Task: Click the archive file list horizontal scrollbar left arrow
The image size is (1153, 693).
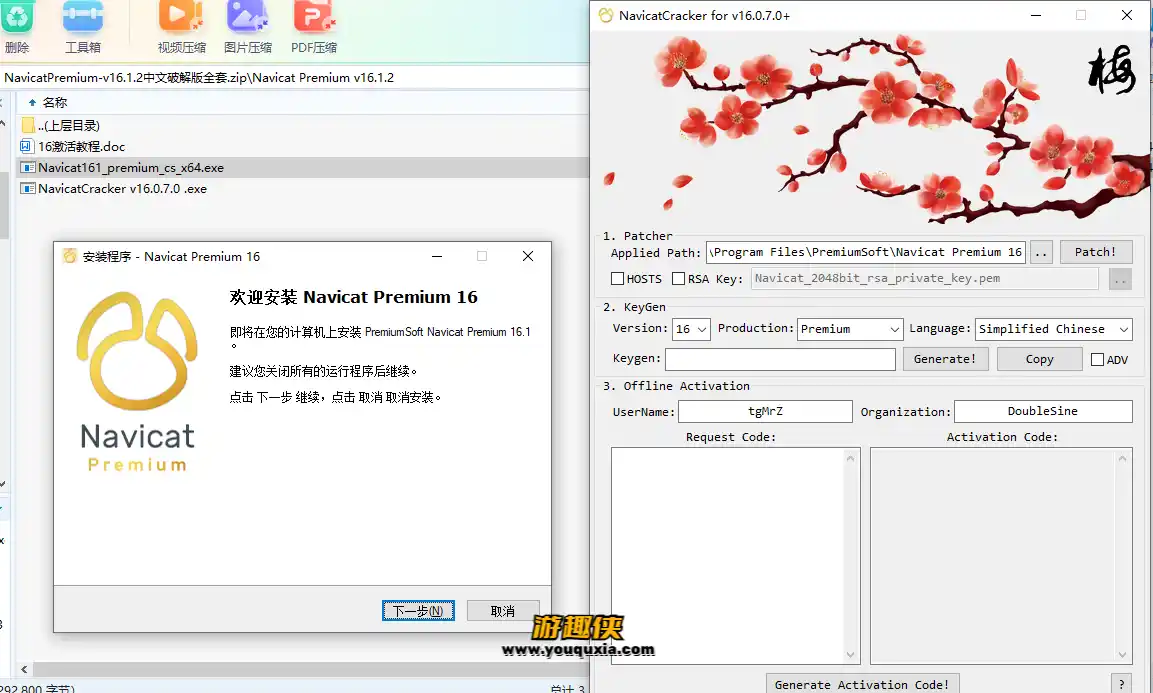Action: point(24,669)
